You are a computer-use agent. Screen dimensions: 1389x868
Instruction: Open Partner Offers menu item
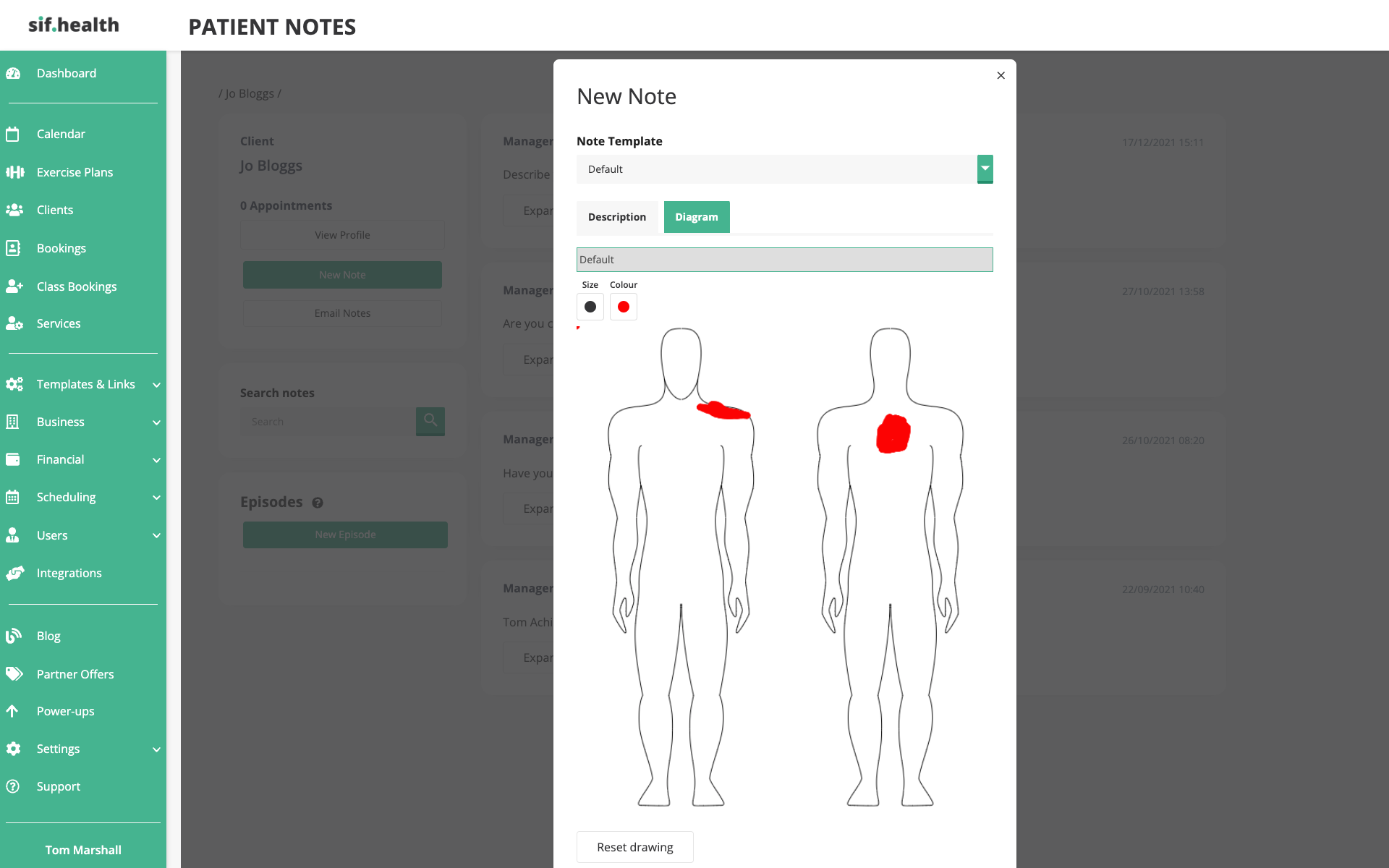75,674
